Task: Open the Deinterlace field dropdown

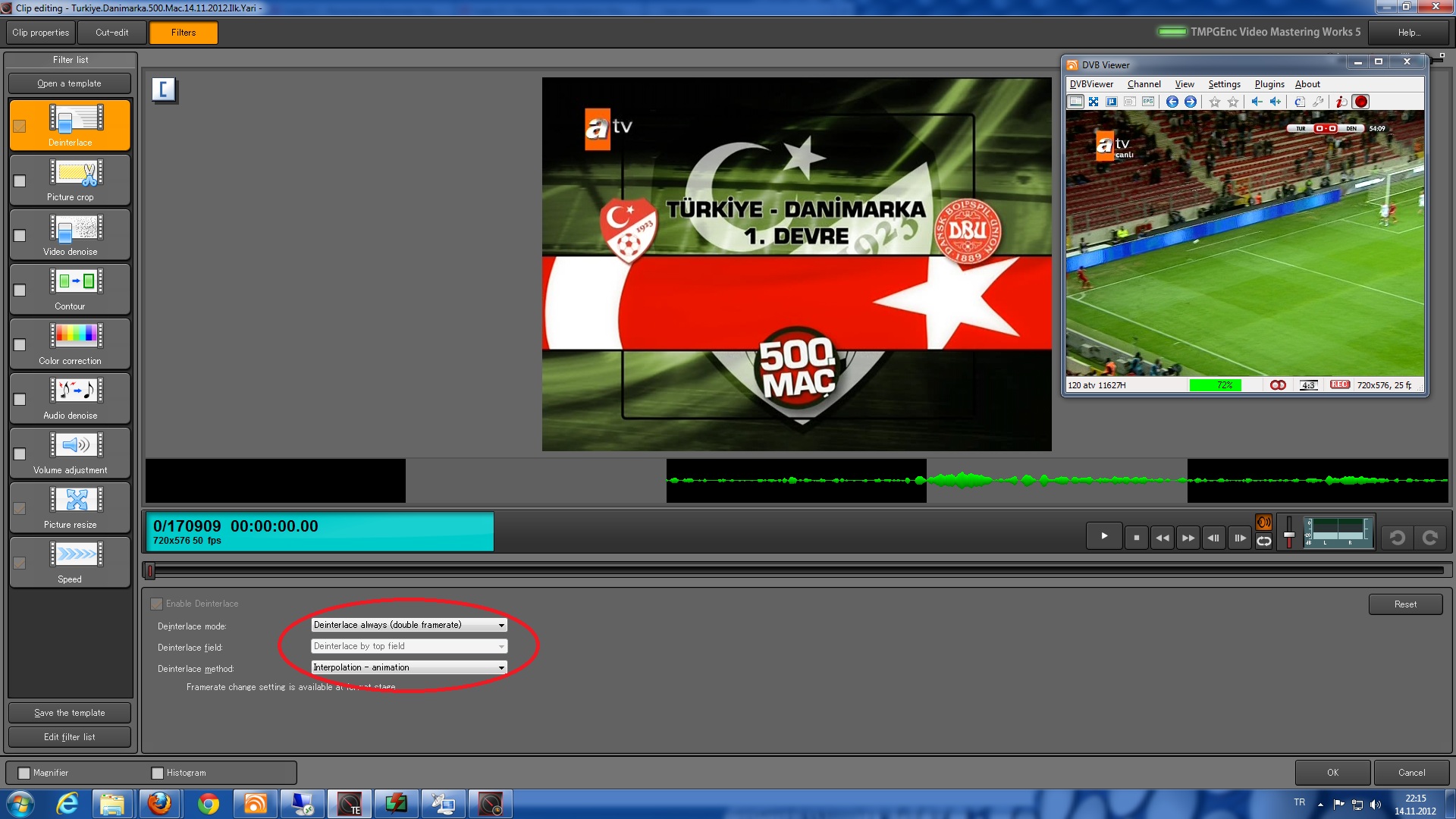Action: pos(501,646)
